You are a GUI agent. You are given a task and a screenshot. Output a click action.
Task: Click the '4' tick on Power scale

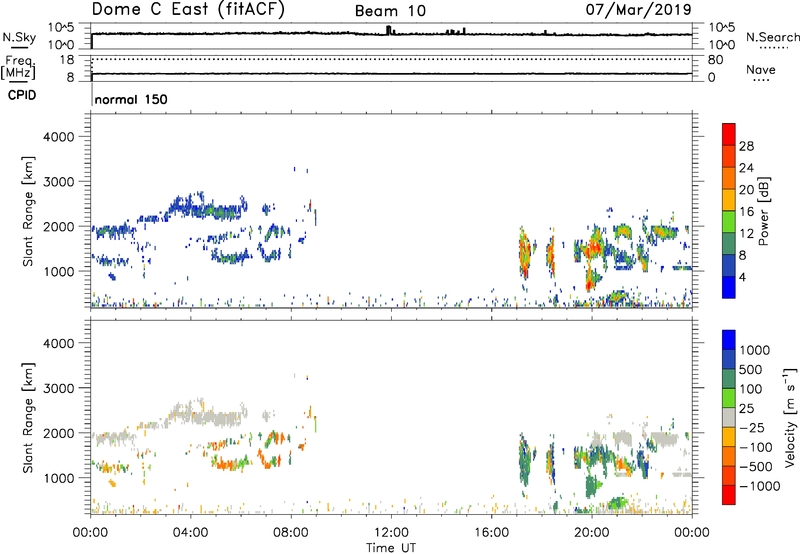pyautogui.click(x=742, y=277)
